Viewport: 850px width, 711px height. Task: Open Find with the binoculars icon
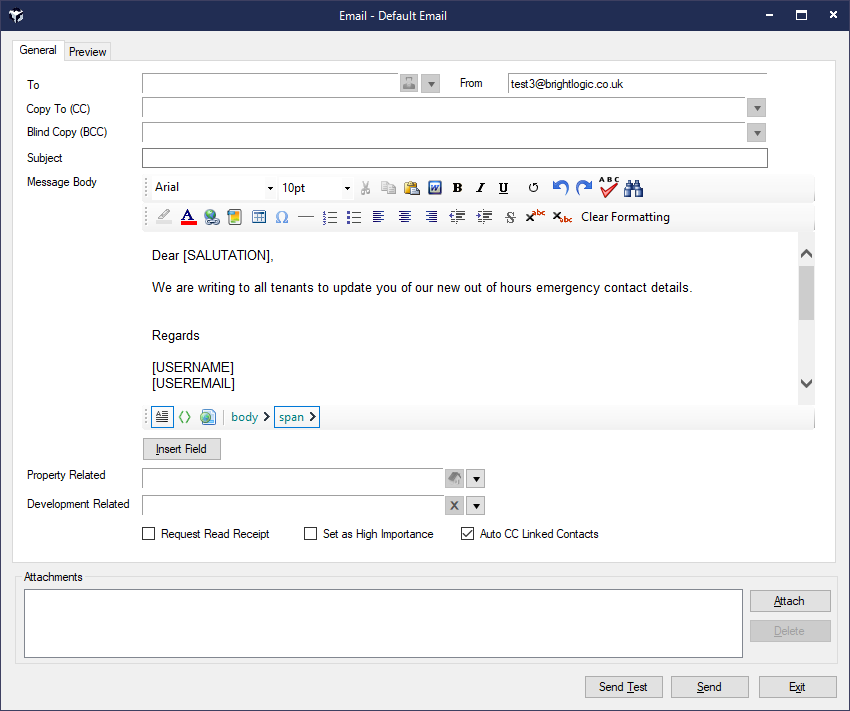pyautogui.click(x=633, y=188)
